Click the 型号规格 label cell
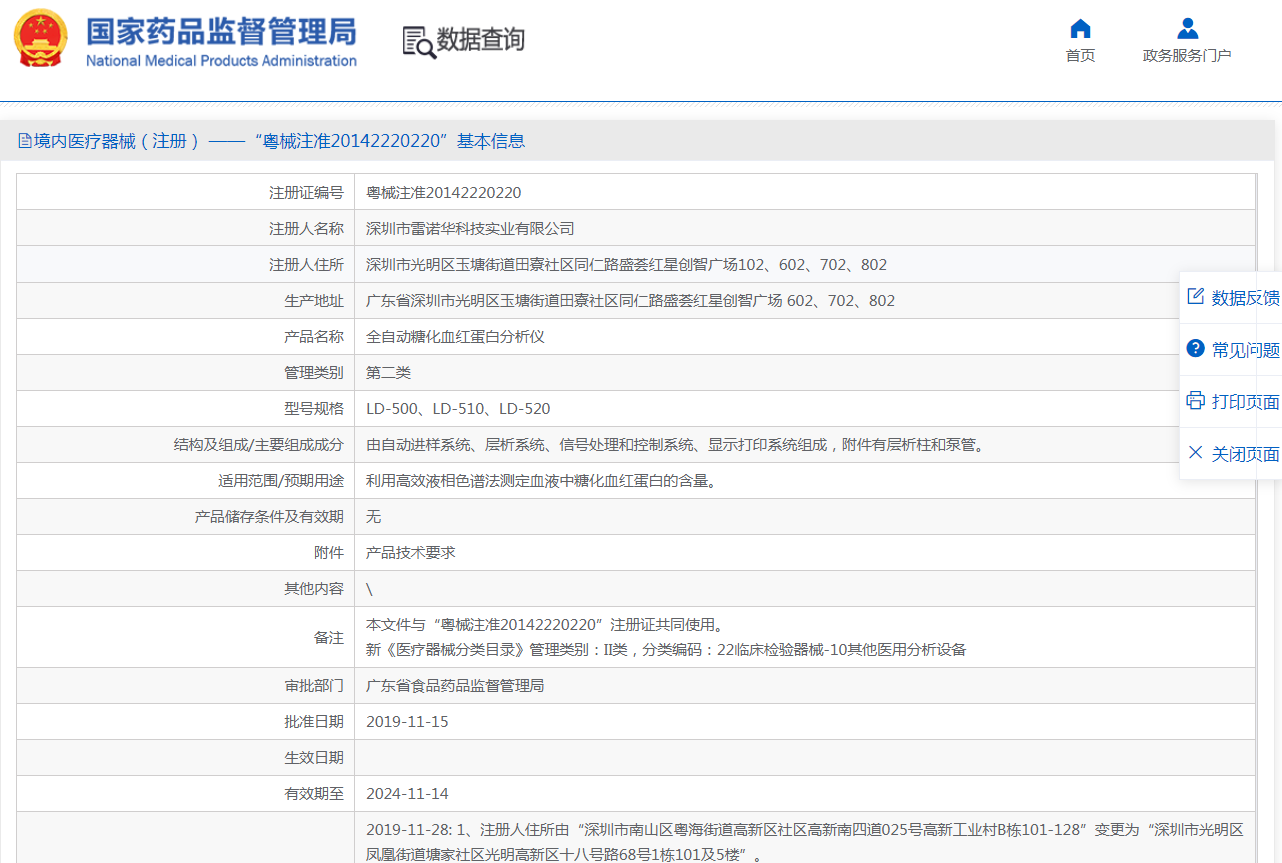1282x863 pixels. (x=186, y=409)
